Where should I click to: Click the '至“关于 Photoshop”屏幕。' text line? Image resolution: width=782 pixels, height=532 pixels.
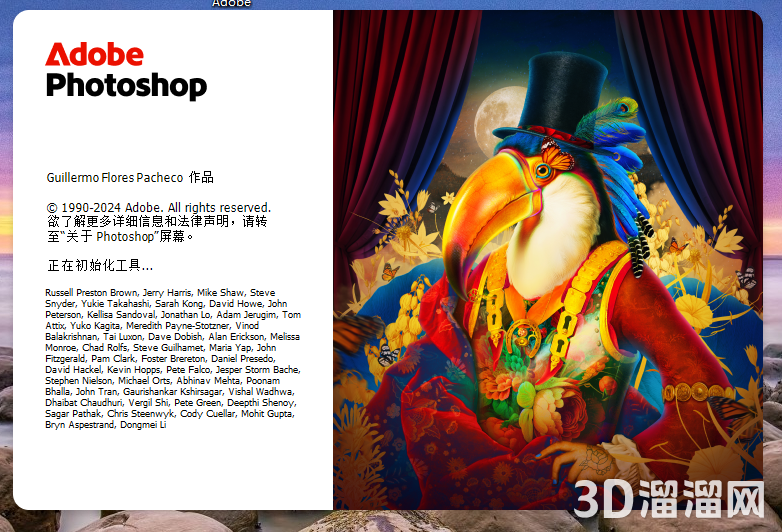coord(121,236)
